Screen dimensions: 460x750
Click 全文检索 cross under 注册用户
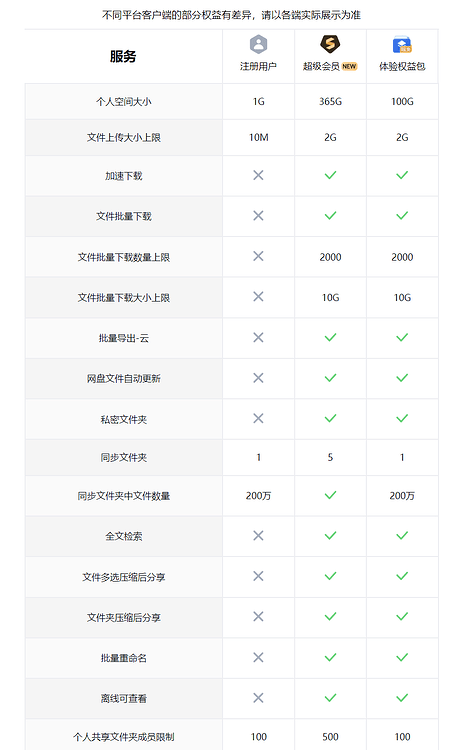[258, 535]
